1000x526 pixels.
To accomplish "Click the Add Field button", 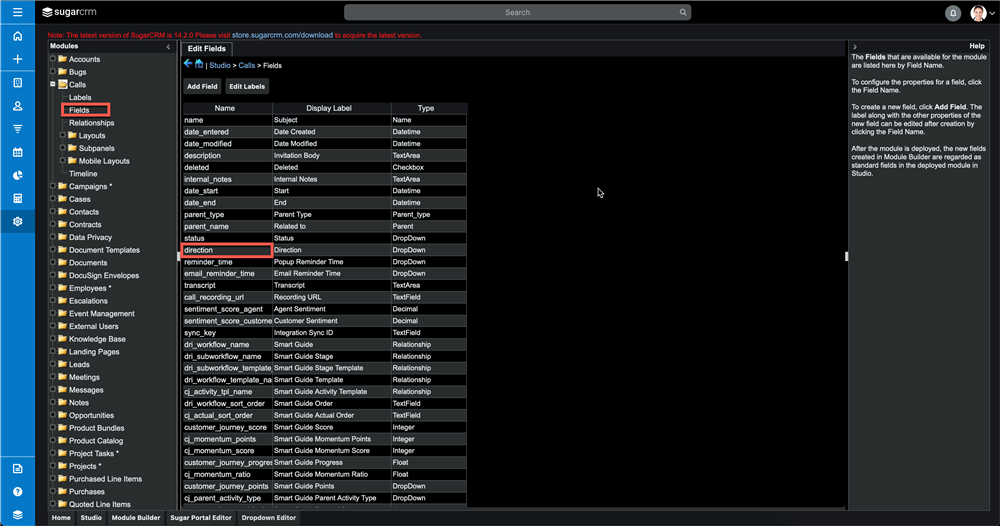I will [202, 86].
